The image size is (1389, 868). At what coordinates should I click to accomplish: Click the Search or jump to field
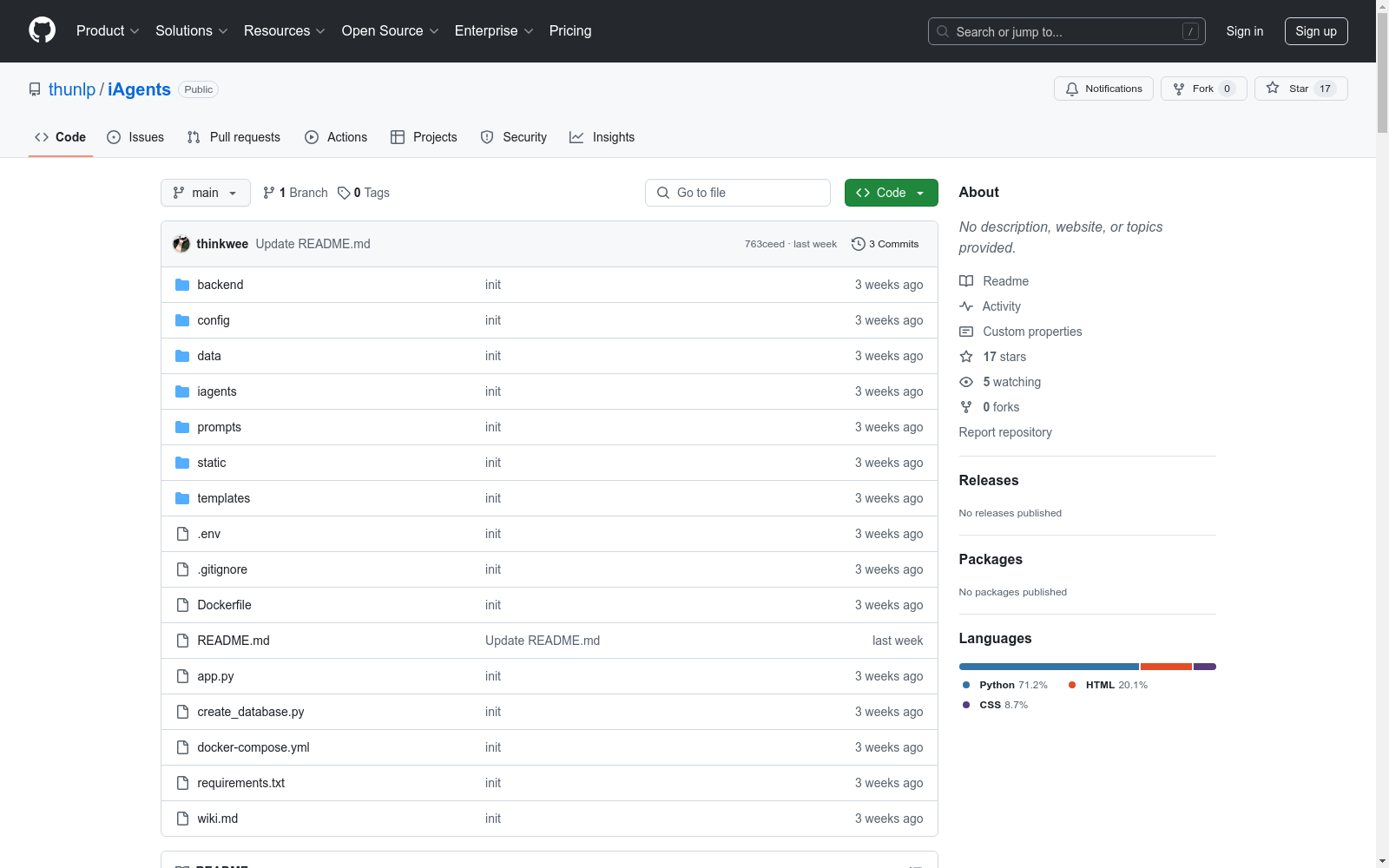(x=1067, y=31)
